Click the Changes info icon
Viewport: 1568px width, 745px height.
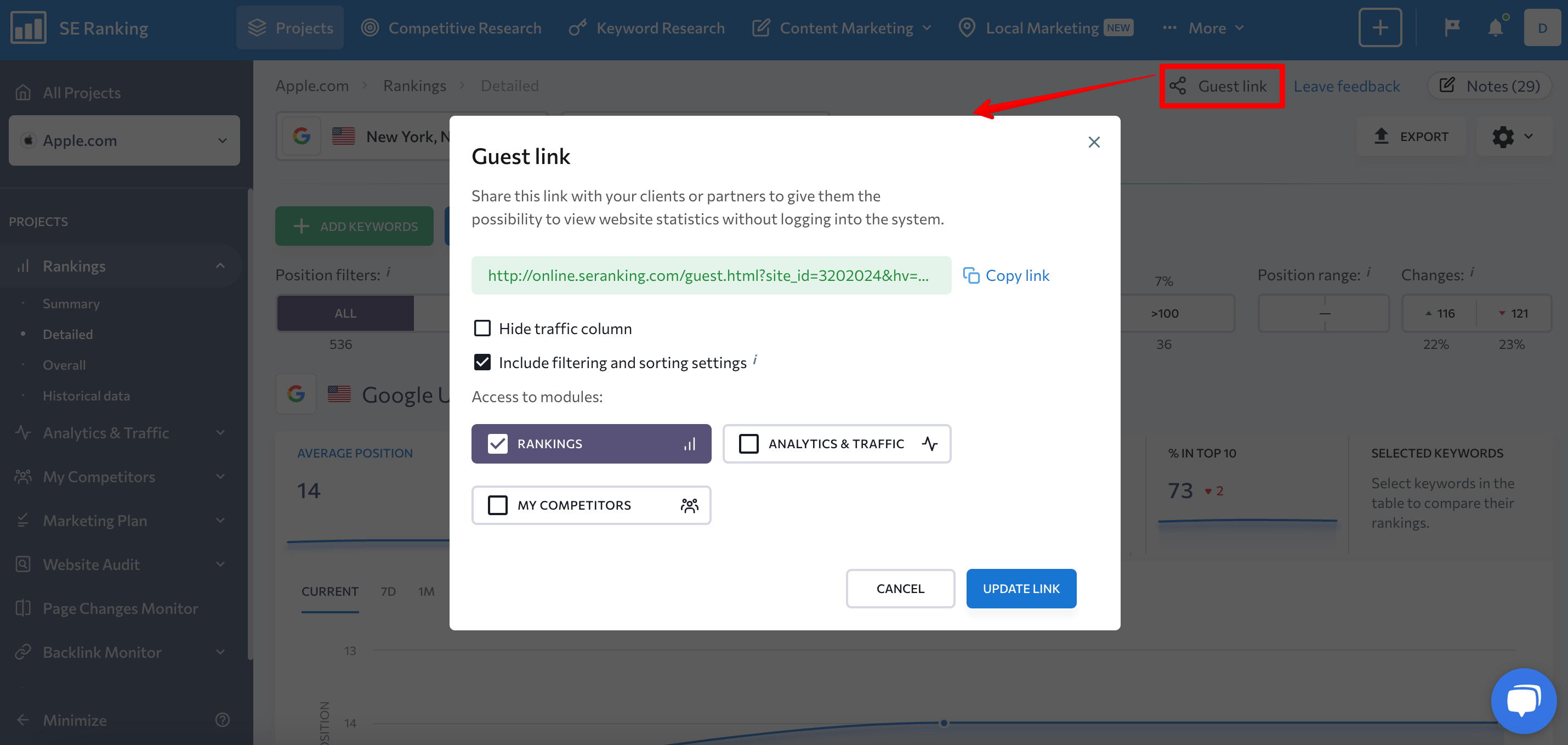(x=1471, y=272)
